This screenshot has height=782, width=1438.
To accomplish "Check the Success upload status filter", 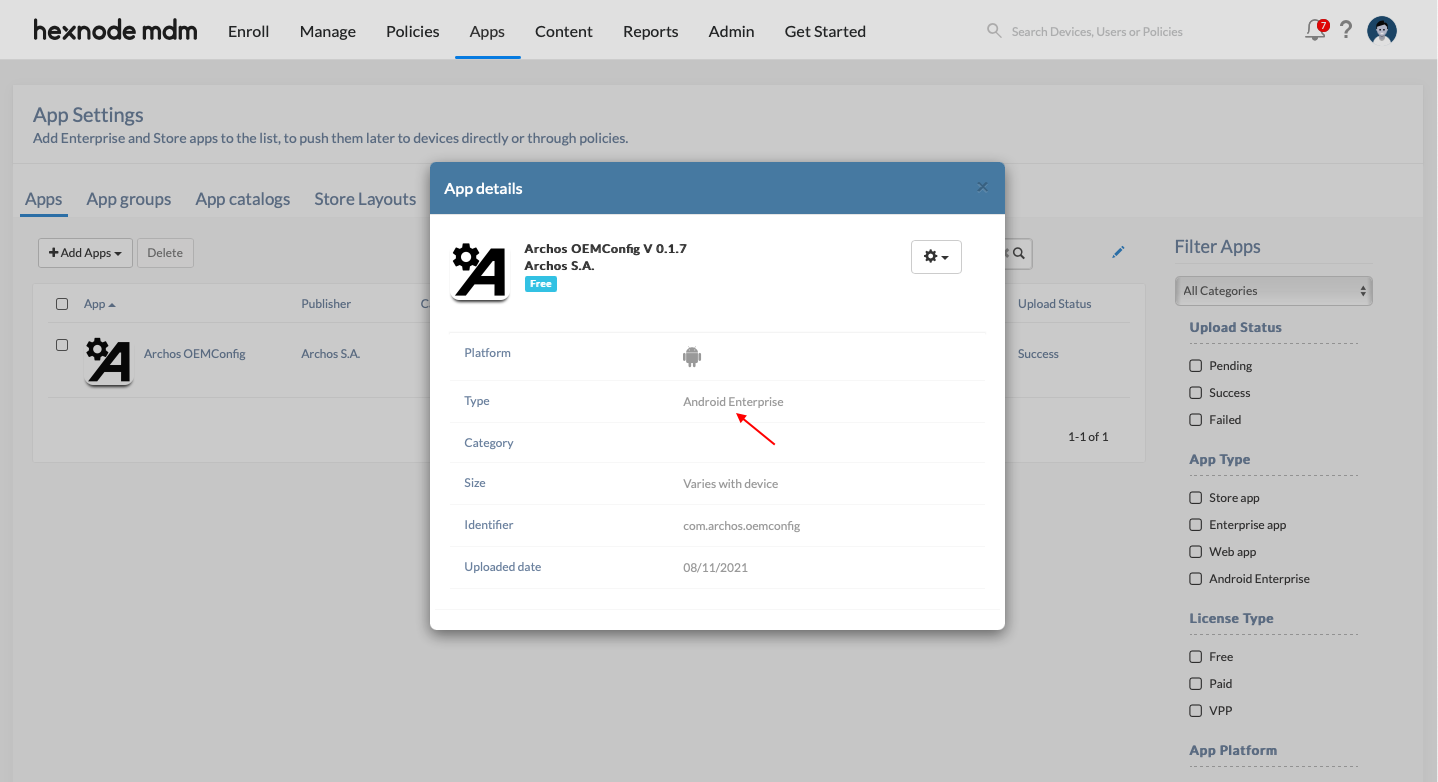I will [1196, 393].
